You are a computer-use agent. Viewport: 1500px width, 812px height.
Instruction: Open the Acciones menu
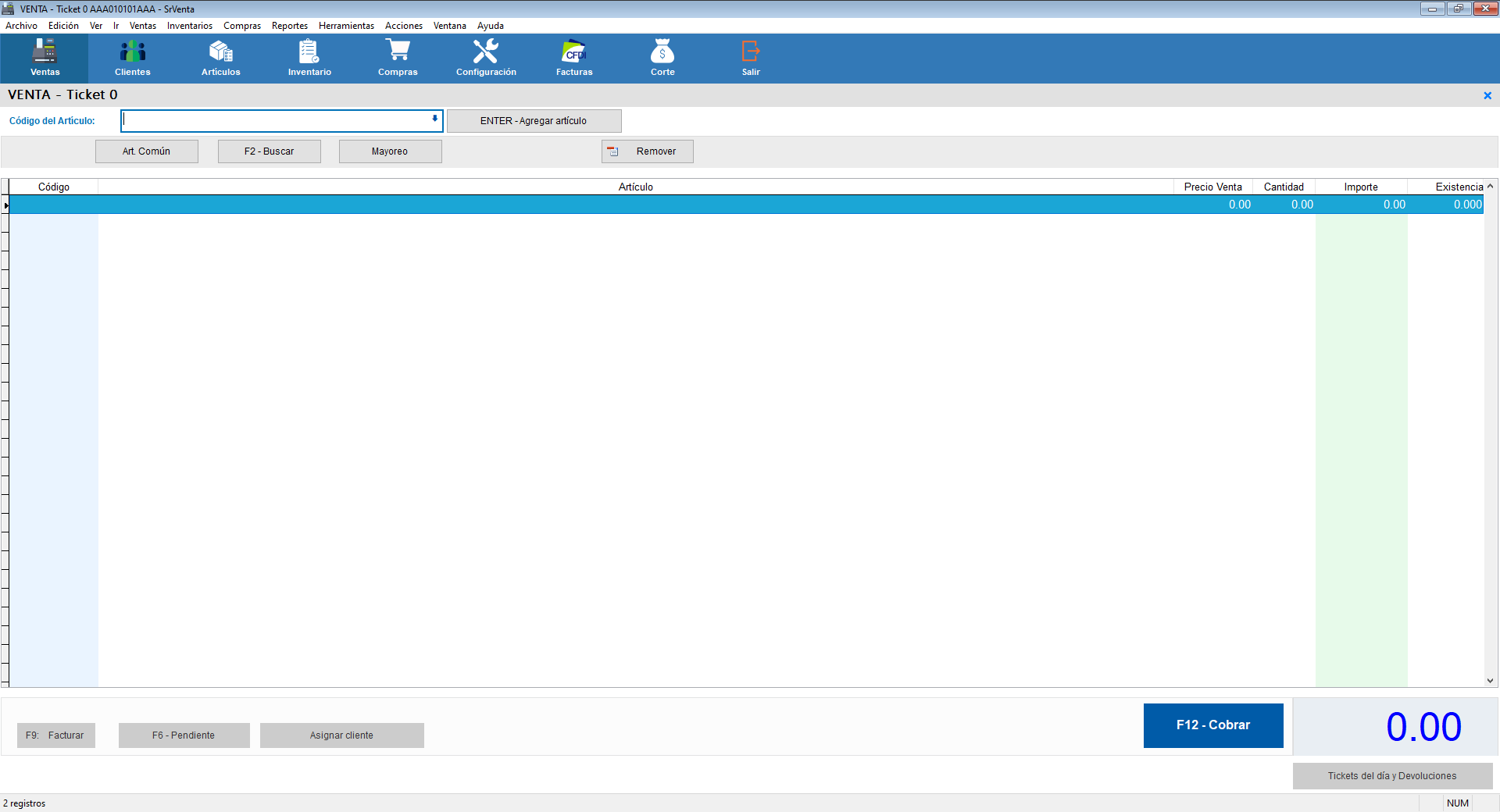pyautogui.click(x=404, y=26)
